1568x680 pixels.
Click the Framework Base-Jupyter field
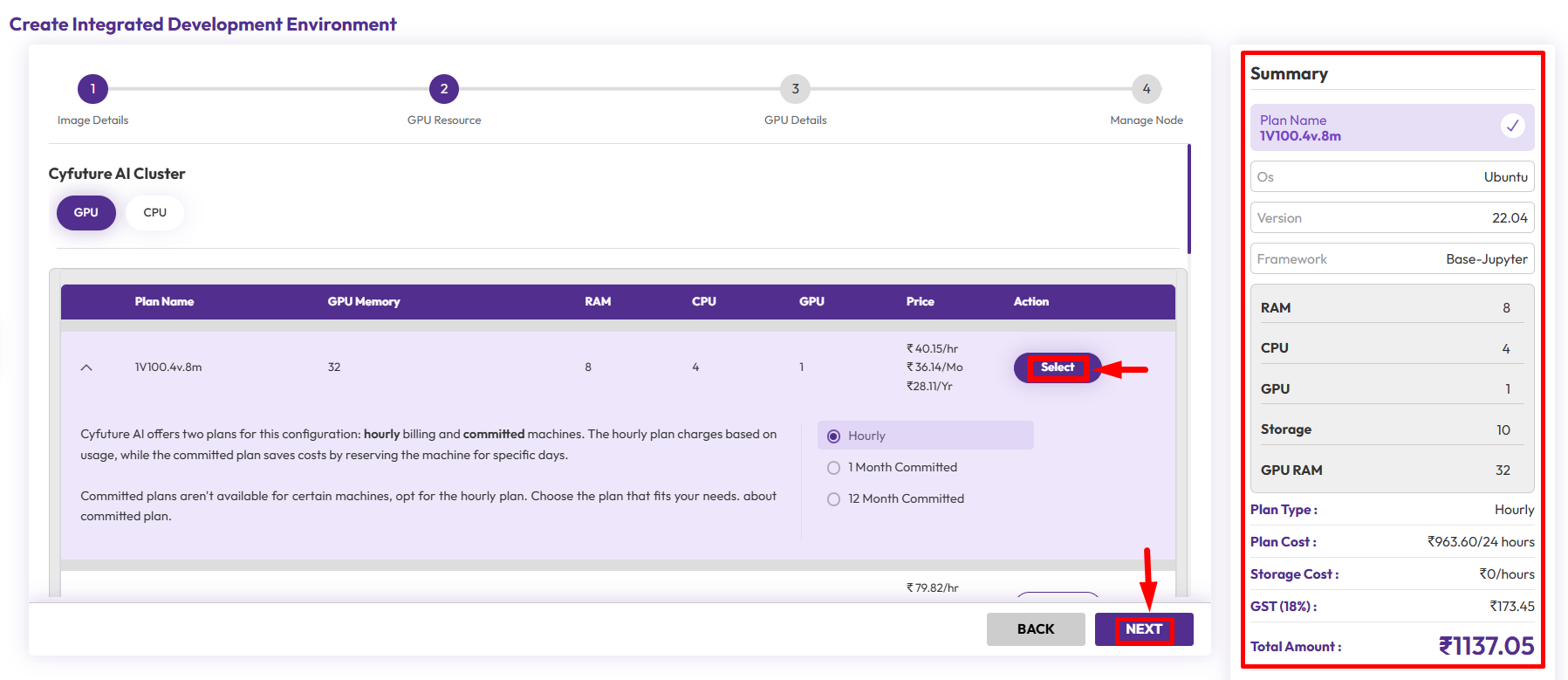pyautogui.click(x=1392, y=259)
